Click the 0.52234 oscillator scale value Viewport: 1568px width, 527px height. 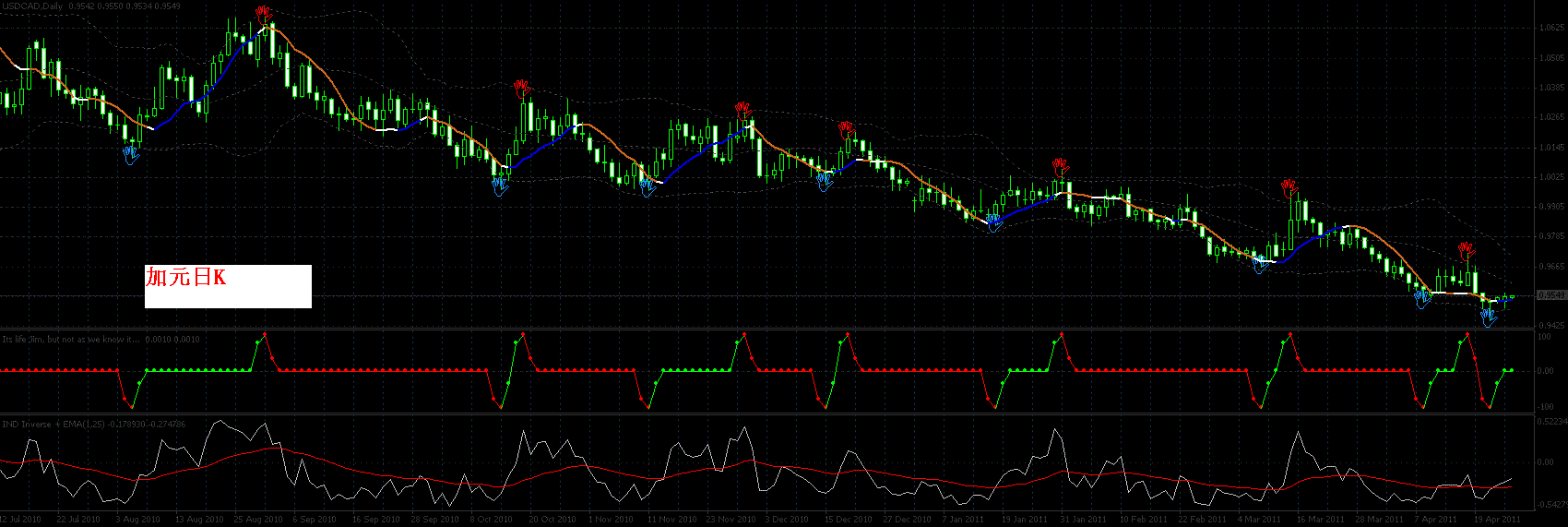point(1551,421)
